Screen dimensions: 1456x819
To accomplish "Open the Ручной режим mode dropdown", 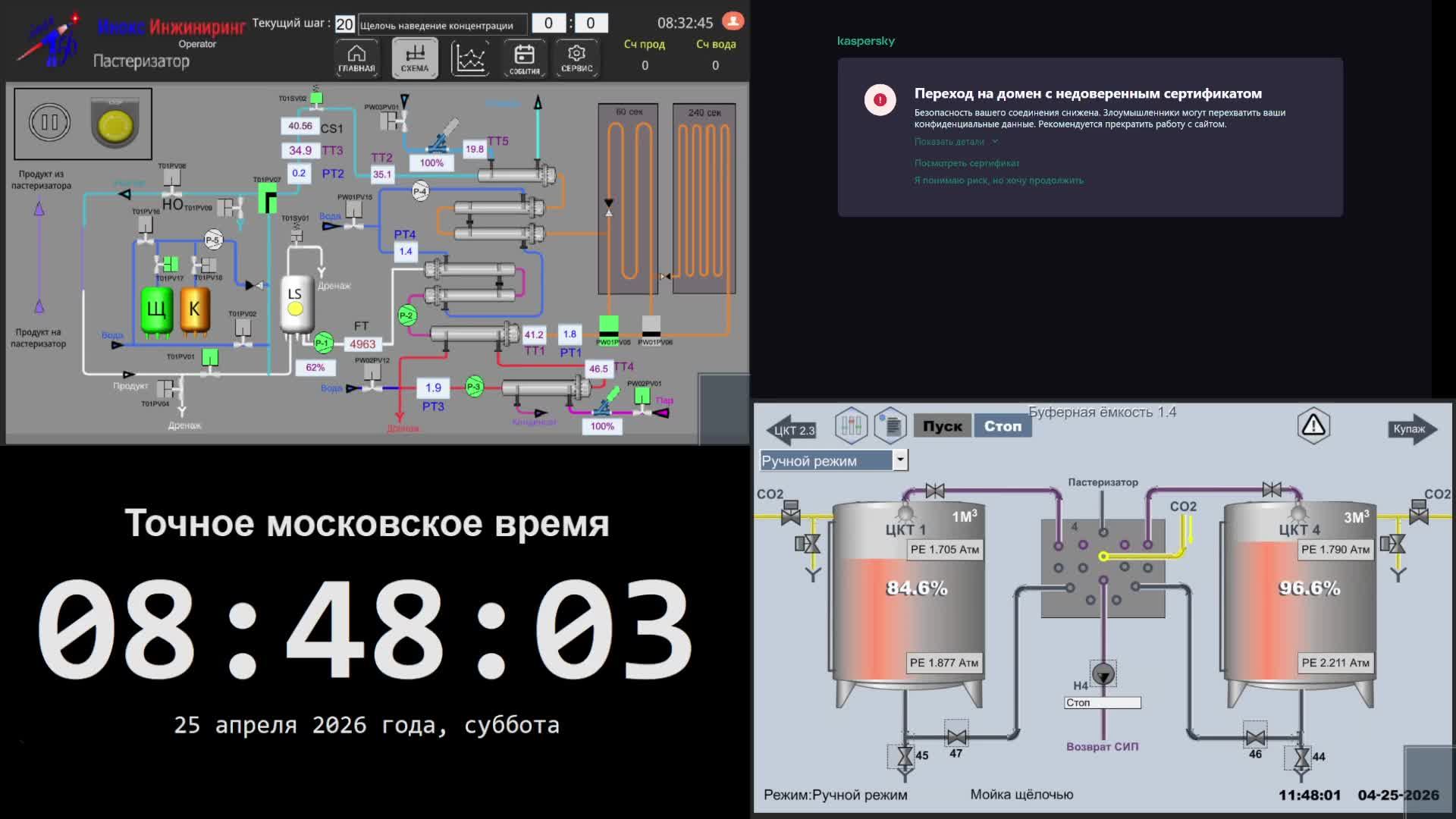I will [x=899, y=460].
